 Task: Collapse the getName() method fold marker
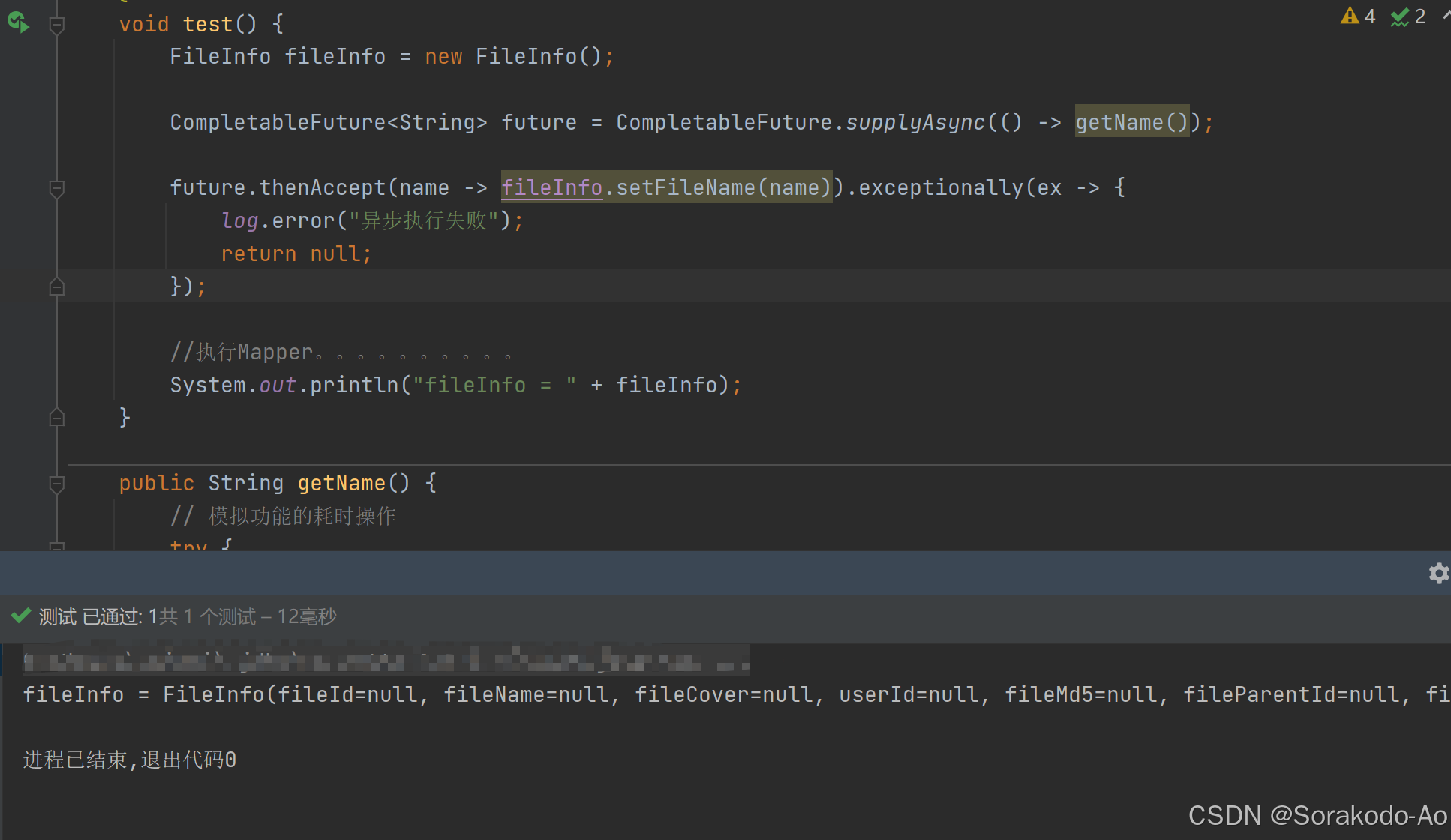coord(56,484)
